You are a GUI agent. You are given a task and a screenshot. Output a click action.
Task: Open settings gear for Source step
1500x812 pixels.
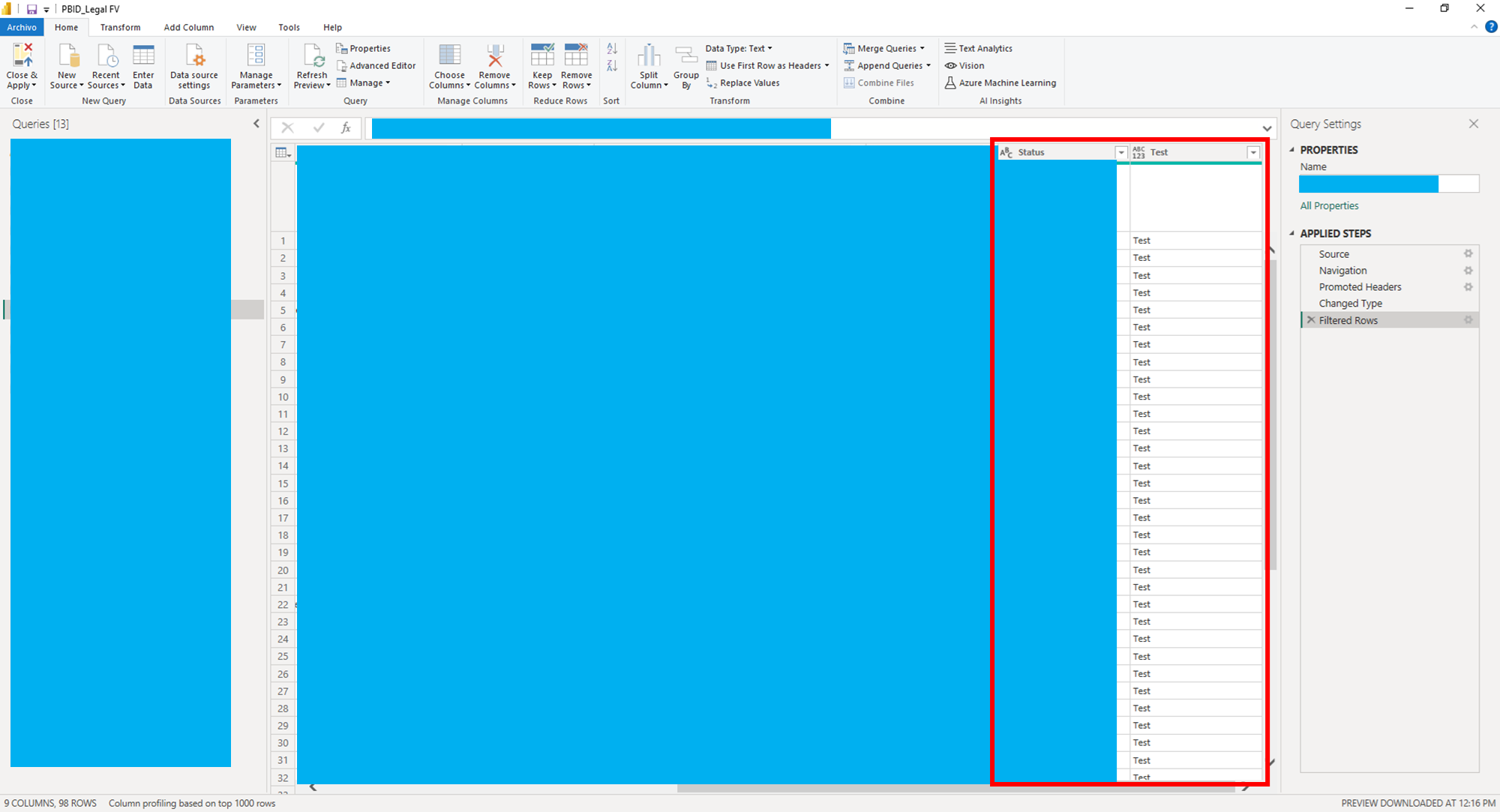1468,254
